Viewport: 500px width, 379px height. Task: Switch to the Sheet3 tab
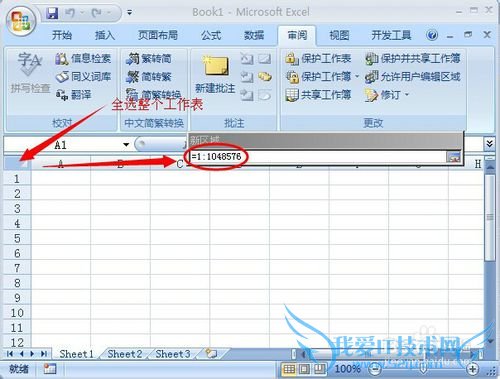[173, 354]
